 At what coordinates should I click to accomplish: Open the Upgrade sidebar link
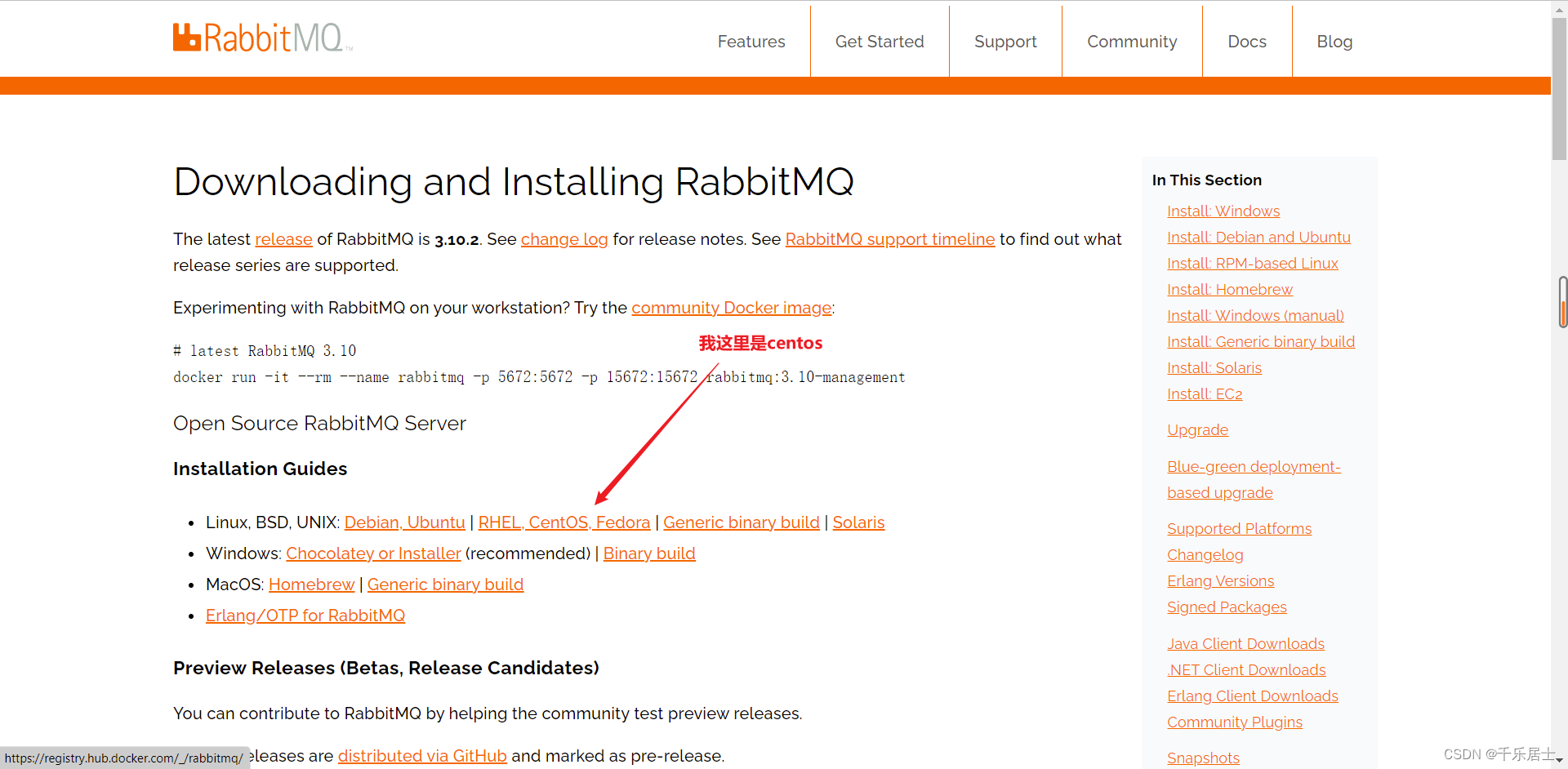(1197, 430)
